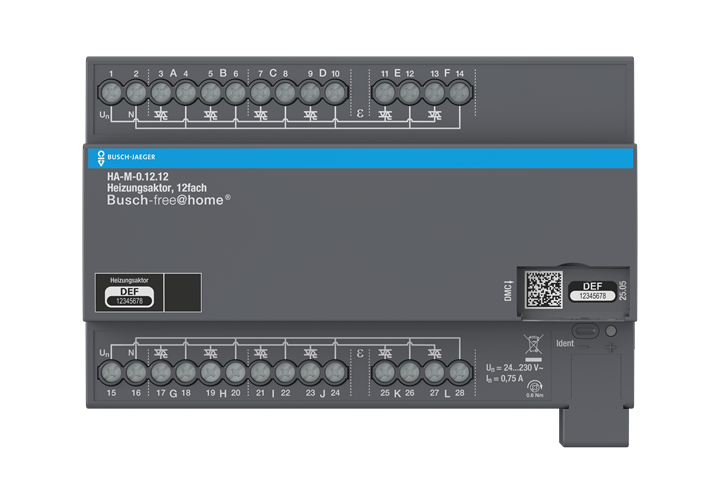This screenshot has width=720, height=504.
Task: Click the "25.05" date code
Action: click(x=623, y=291)
